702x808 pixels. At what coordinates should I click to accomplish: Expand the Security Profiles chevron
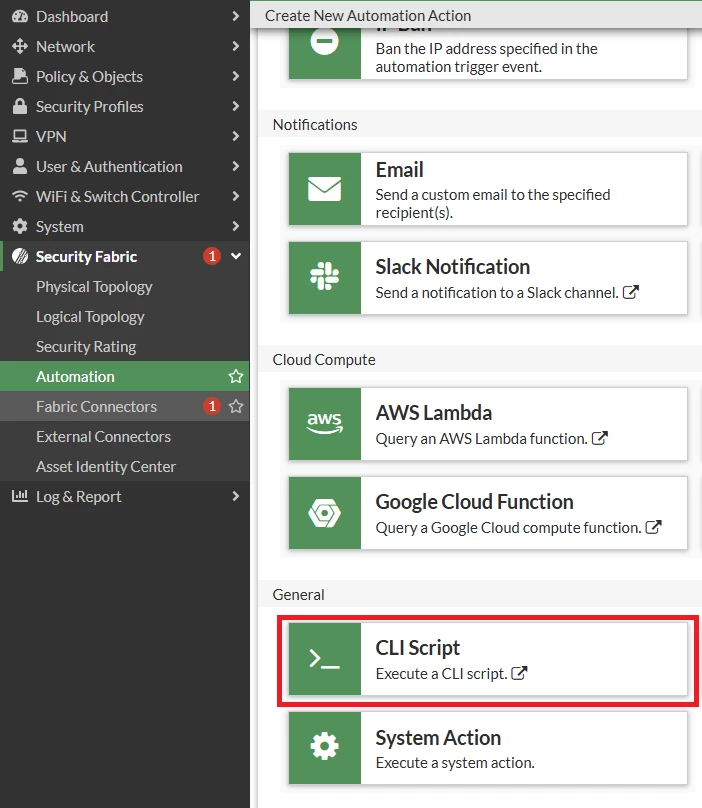pyautogui.click(x=236, y=106)
